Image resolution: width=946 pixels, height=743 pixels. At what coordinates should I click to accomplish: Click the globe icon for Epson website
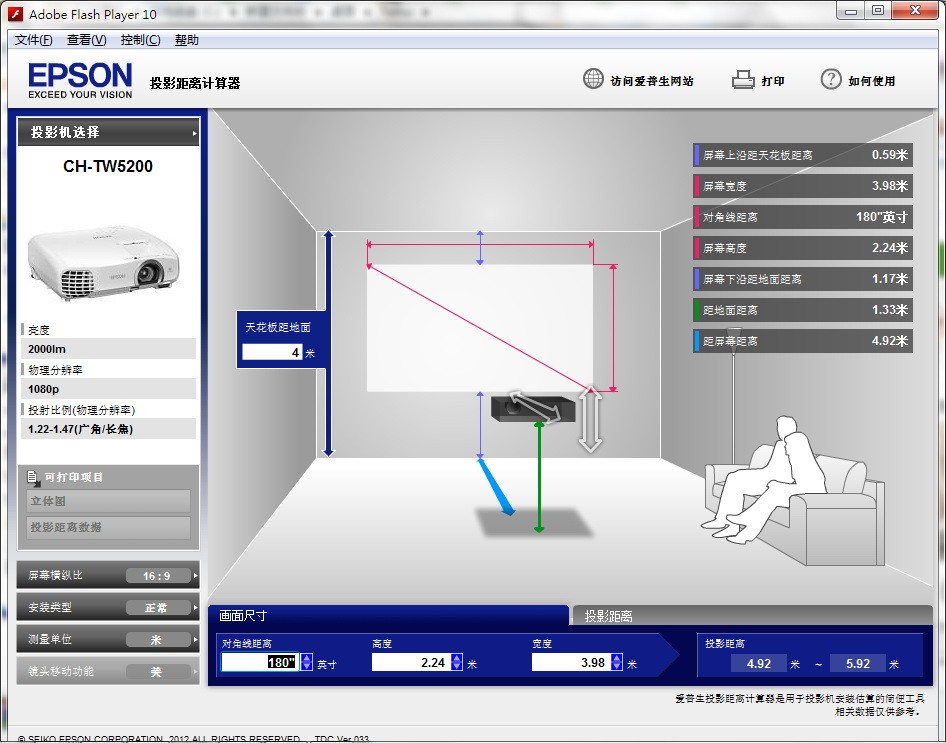tap(593, 80)
